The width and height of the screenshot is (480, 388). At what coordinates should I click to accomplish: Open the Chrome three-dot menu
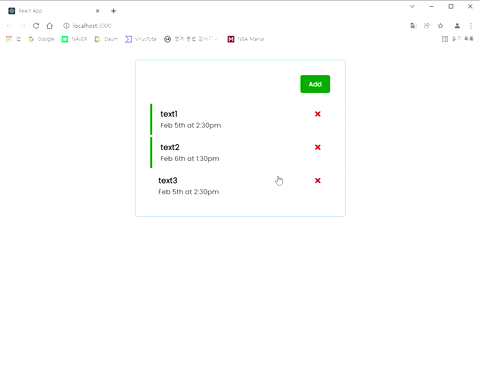471,26
